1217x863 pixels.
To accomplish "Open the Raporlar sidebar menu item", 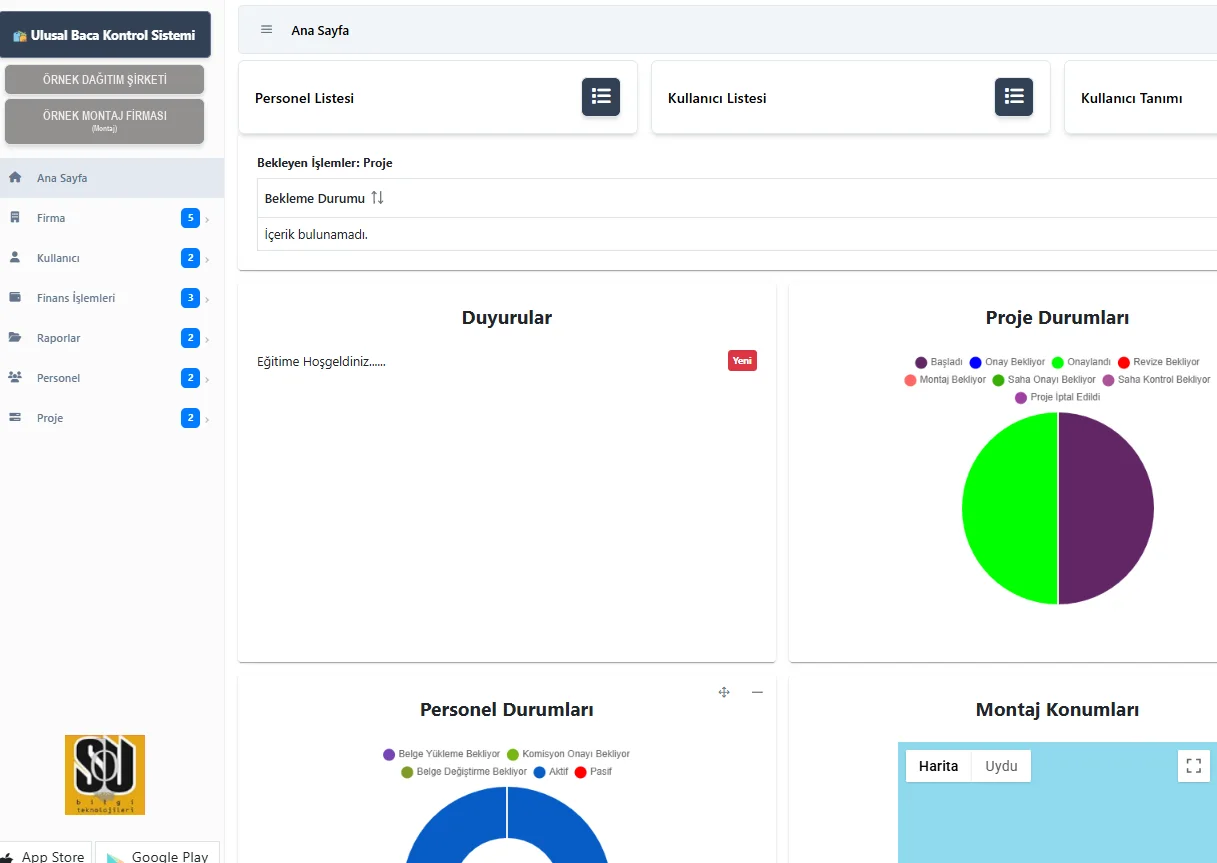I will coord(112,338).
